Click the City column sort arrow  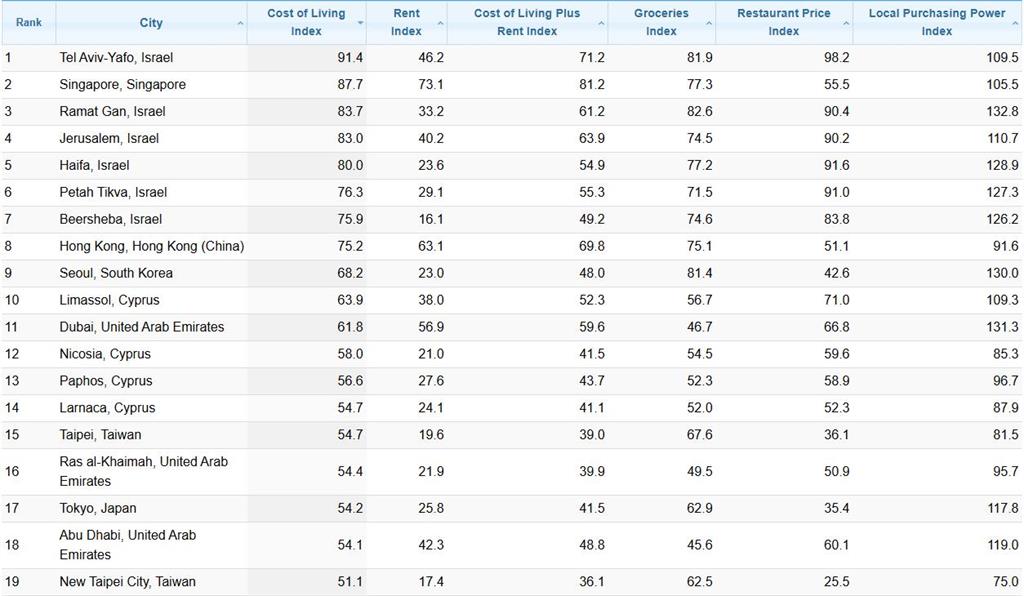pyautogui.click(x=240, y=23)
